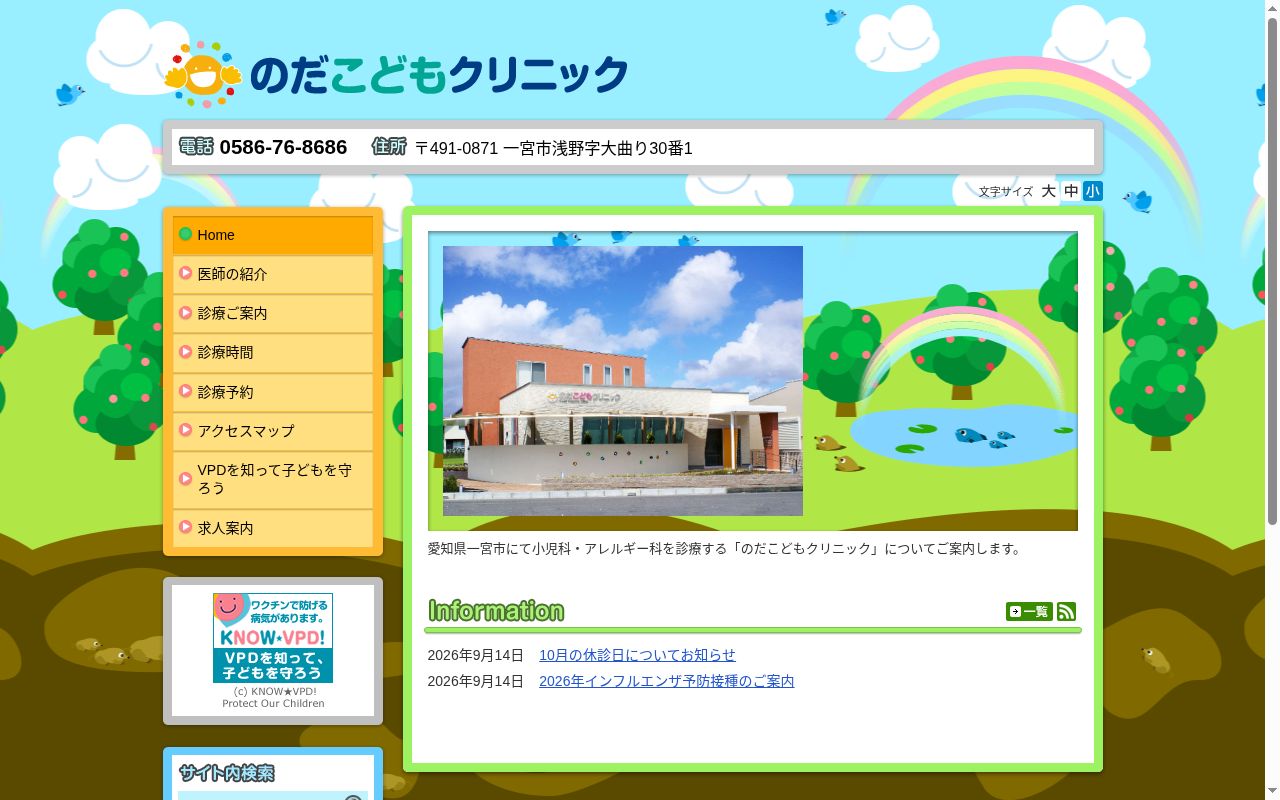
Task: Open the Home menu item
Action: click(x=273, y=235)
